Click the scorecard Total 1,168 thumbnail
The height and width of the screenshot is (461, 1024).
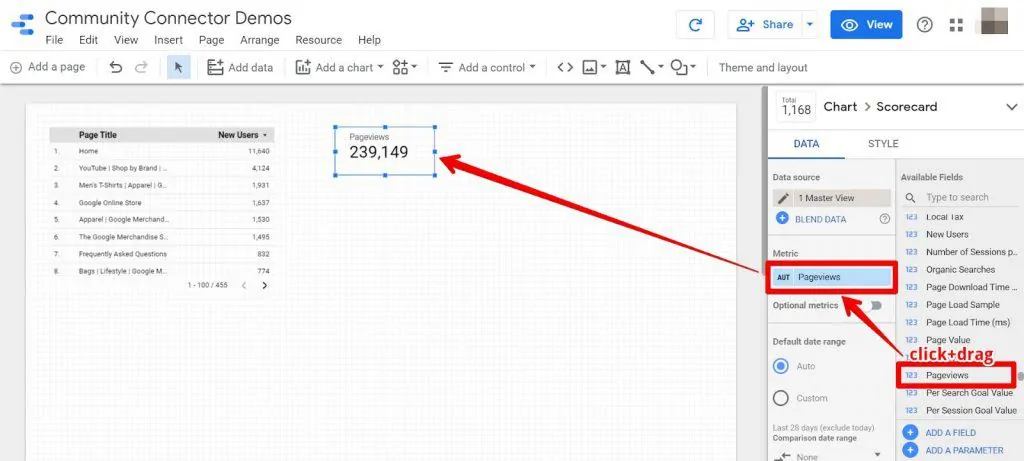(796, 107)
